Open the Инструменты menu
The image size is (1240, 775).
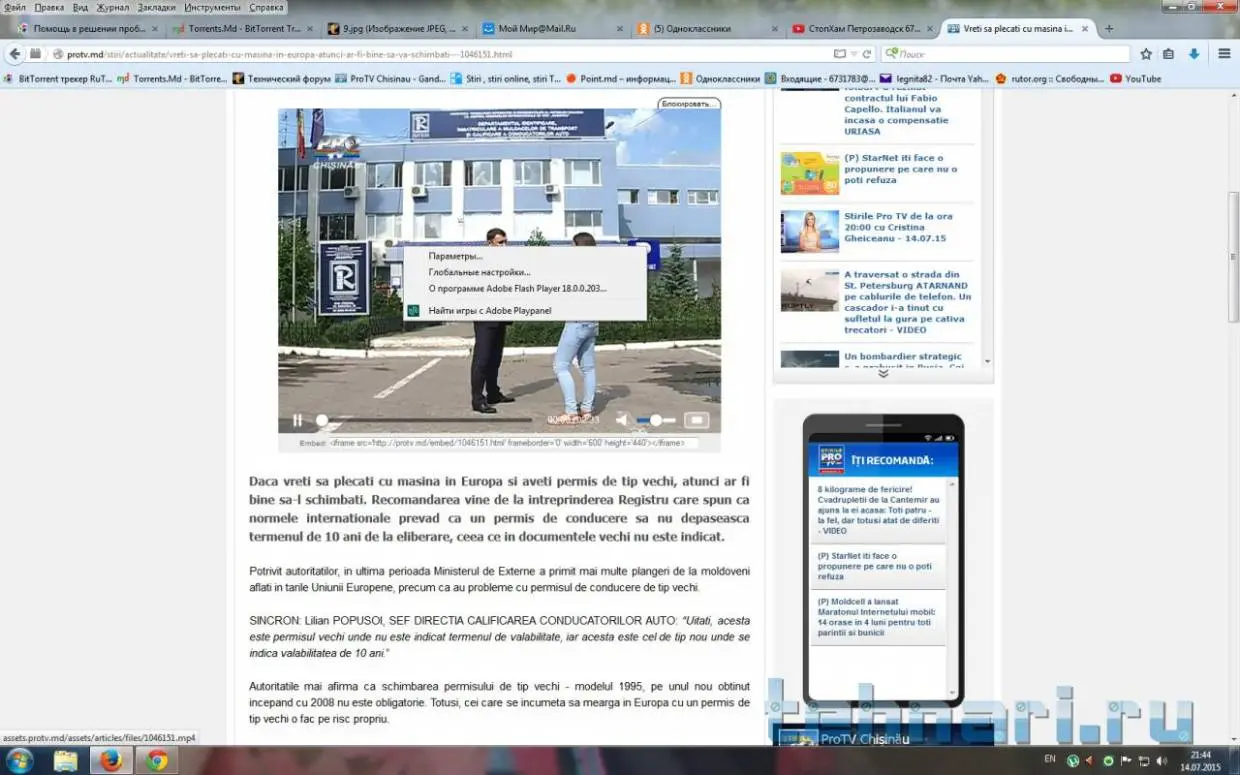coord(212,7)
